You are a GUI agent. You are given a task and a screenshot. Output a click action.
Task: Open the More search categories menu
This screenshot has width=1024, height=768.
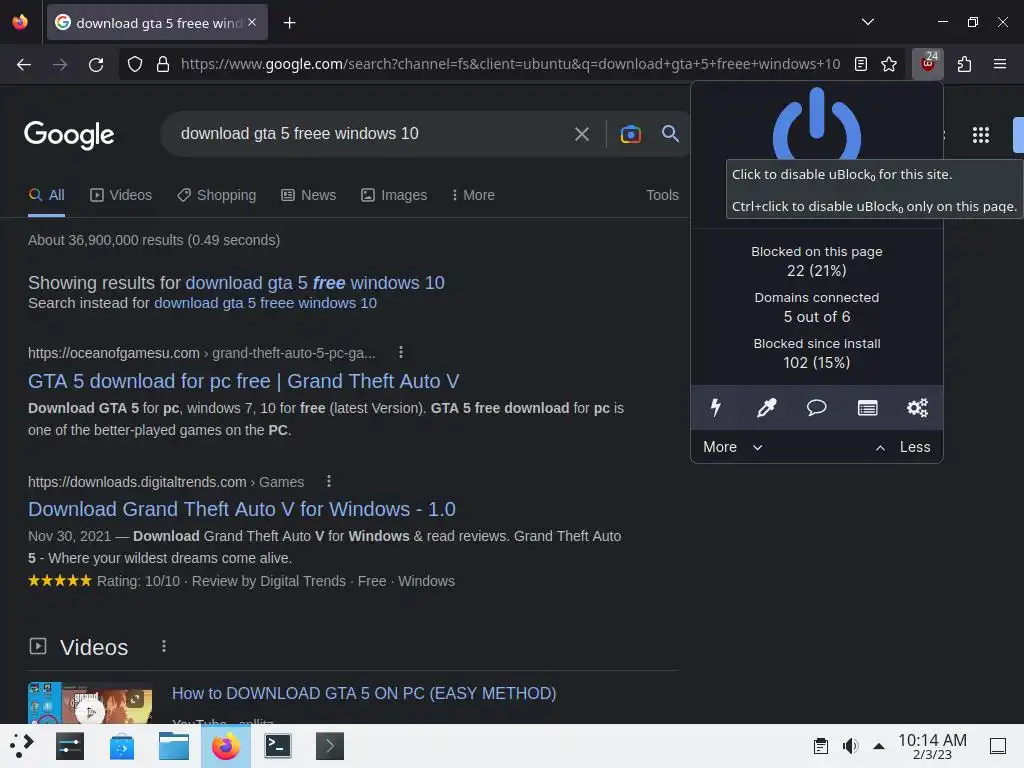[x=473, y=195]
